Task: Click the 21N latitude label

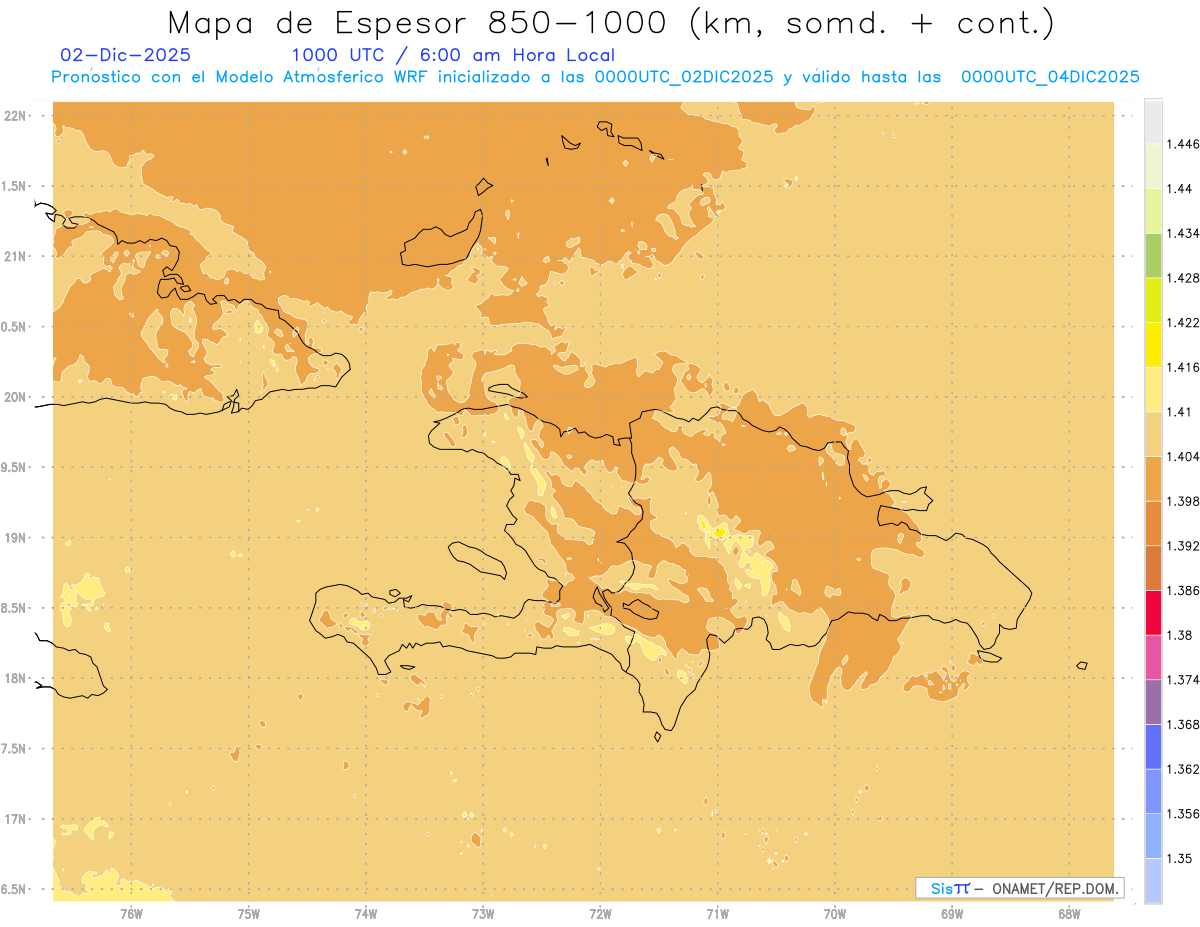Action: coord(15,256)
